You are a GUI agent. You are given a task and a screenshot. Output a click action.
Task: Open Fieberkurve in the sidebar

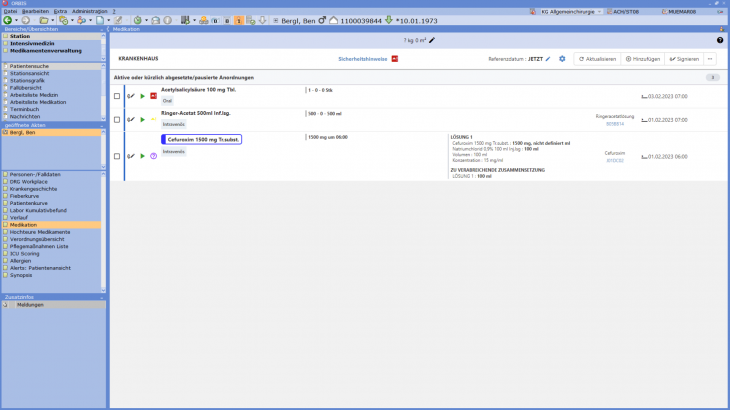pyautogui.click(x=28, y=195)
